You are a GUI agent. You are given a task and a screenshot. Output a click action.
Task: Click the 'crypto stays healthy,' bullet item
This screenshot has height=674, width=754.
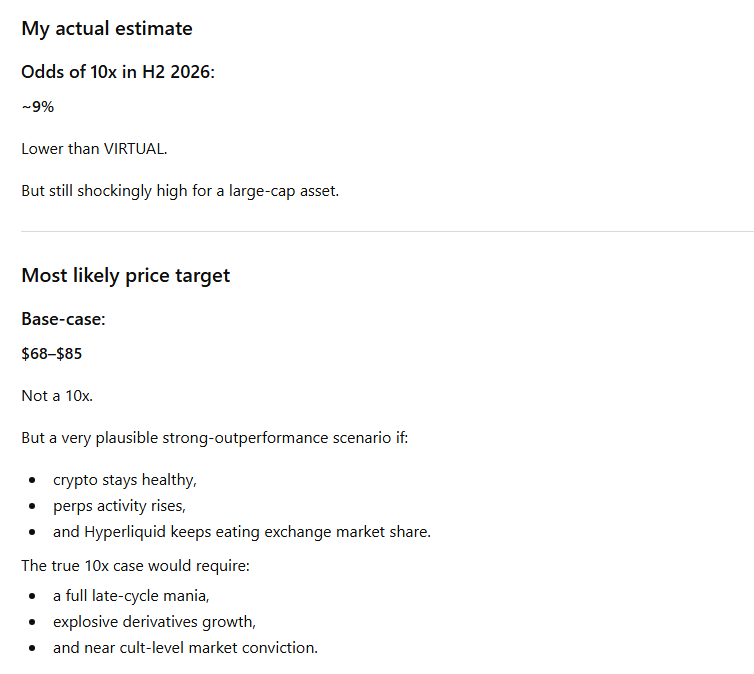point(125,480)
